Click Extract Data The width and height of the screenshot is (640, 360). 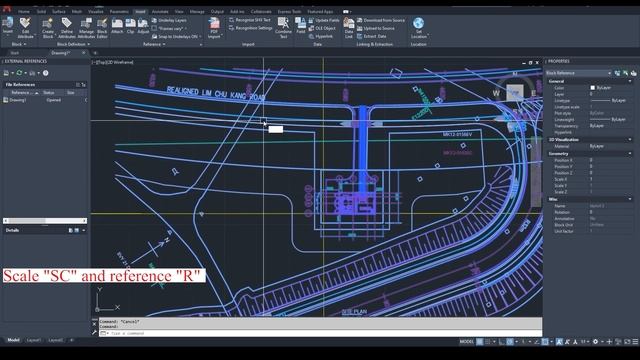pos(371,36)
